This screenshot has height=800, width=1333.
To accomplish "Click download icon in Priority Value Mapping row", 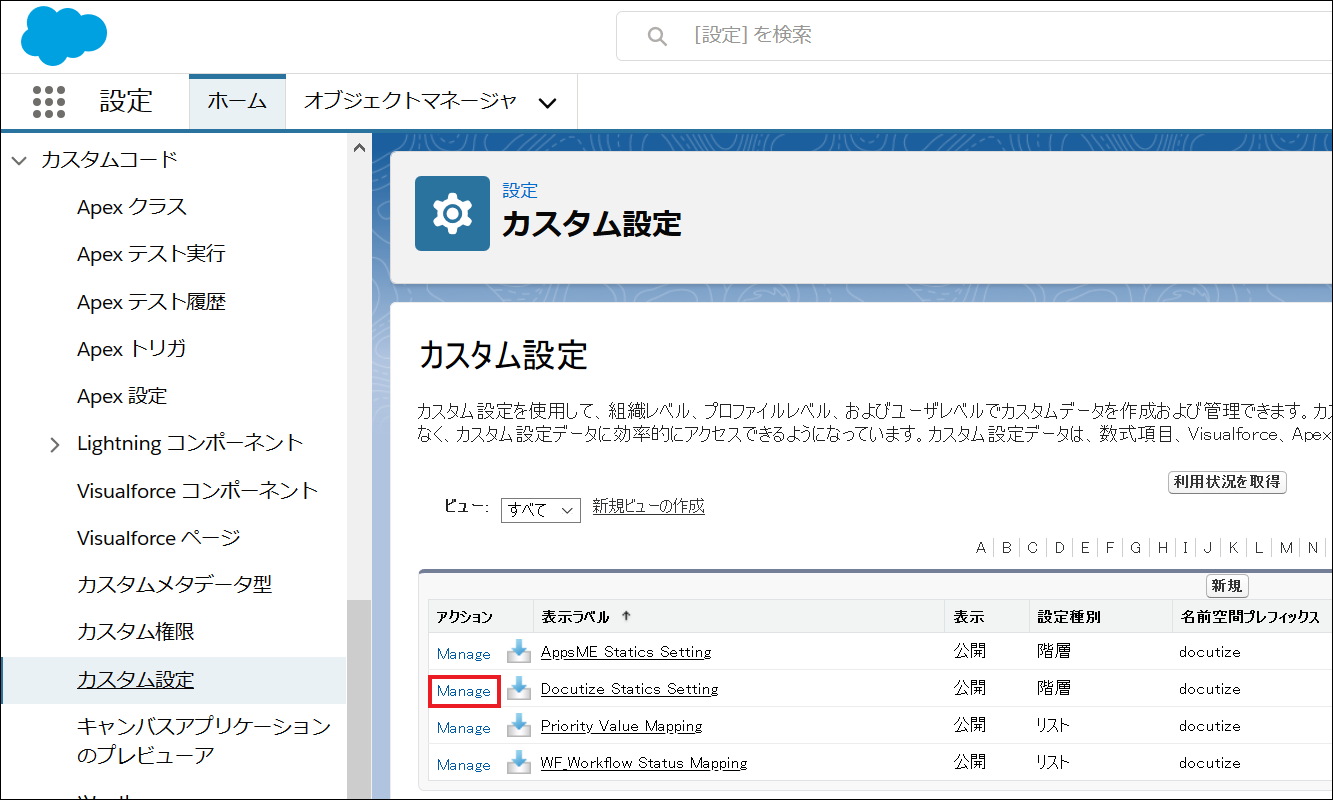I will (x=518, y=726).
